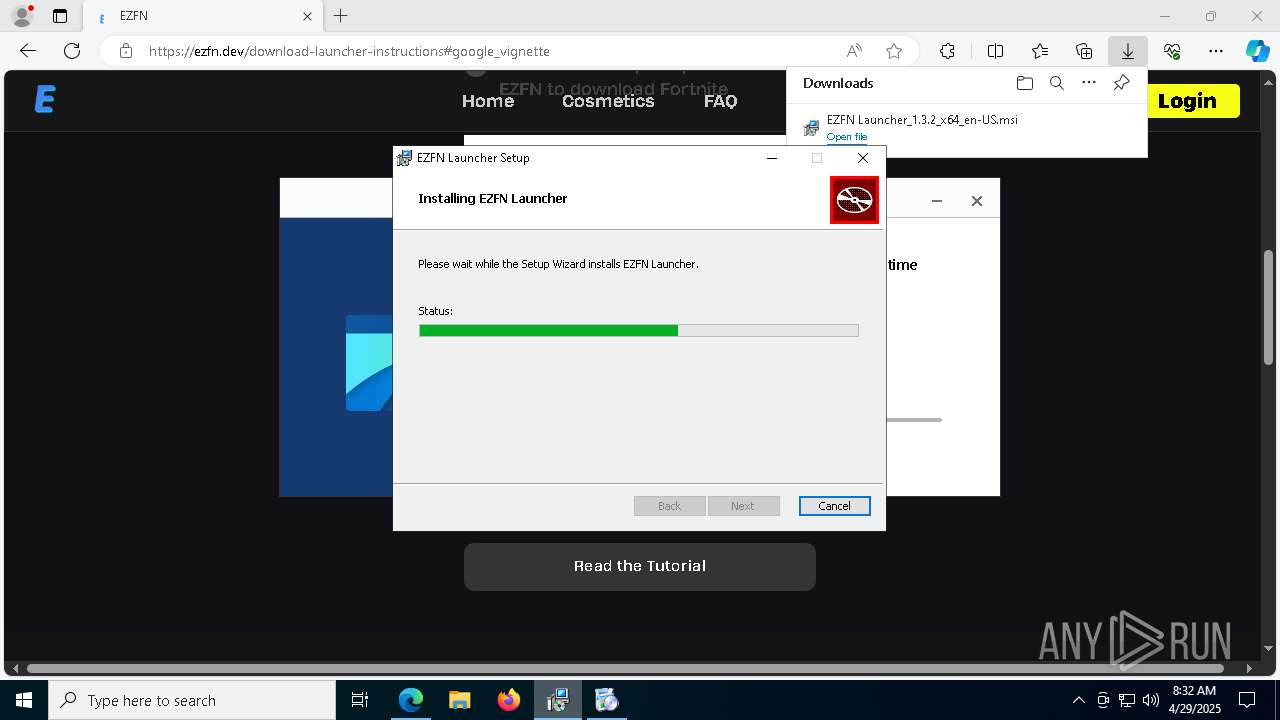
Task: Click installer title bar icon
Action: pos(404,158)
